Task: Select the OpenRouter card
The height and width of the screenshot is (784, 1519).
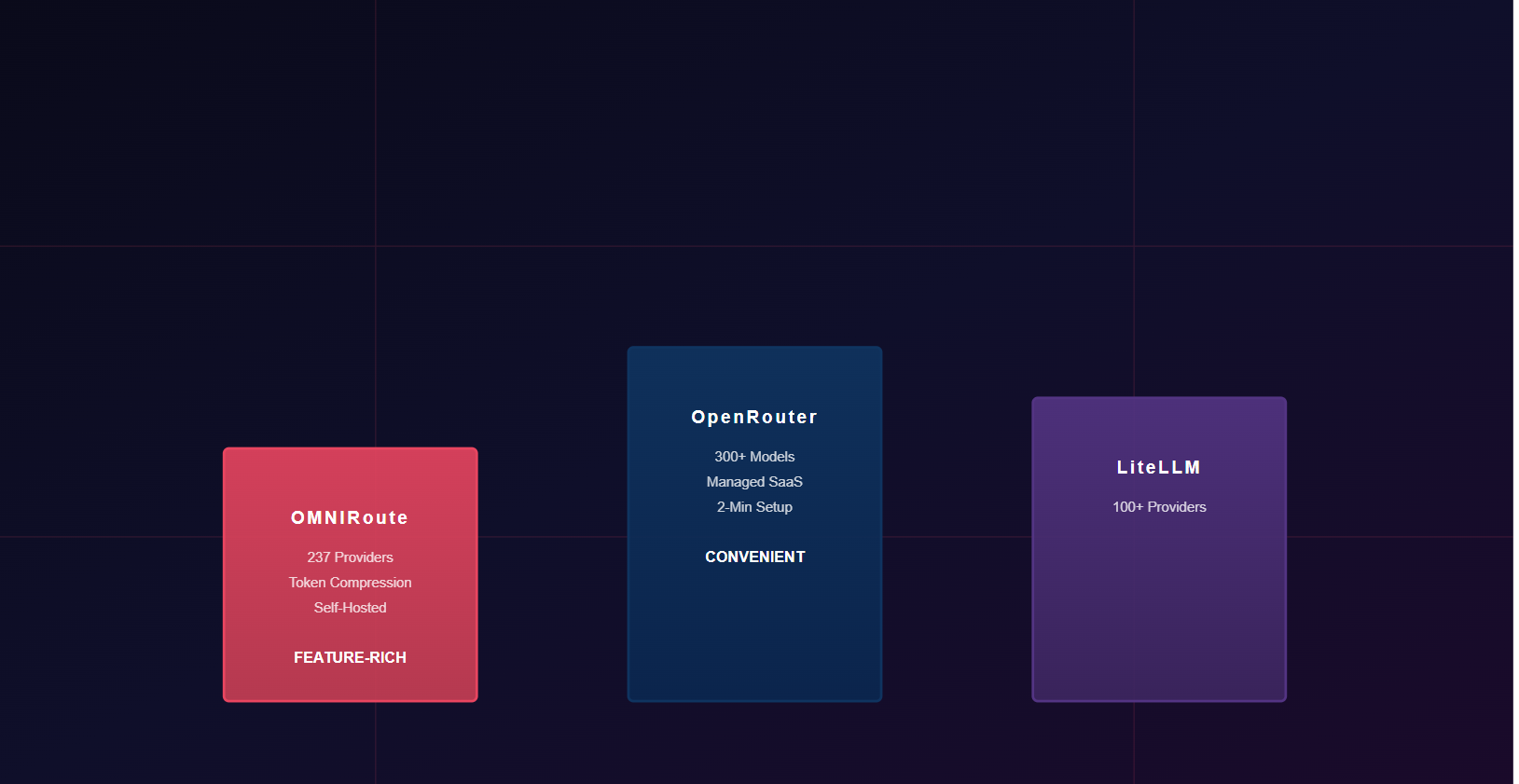Action: click(754, 524)
